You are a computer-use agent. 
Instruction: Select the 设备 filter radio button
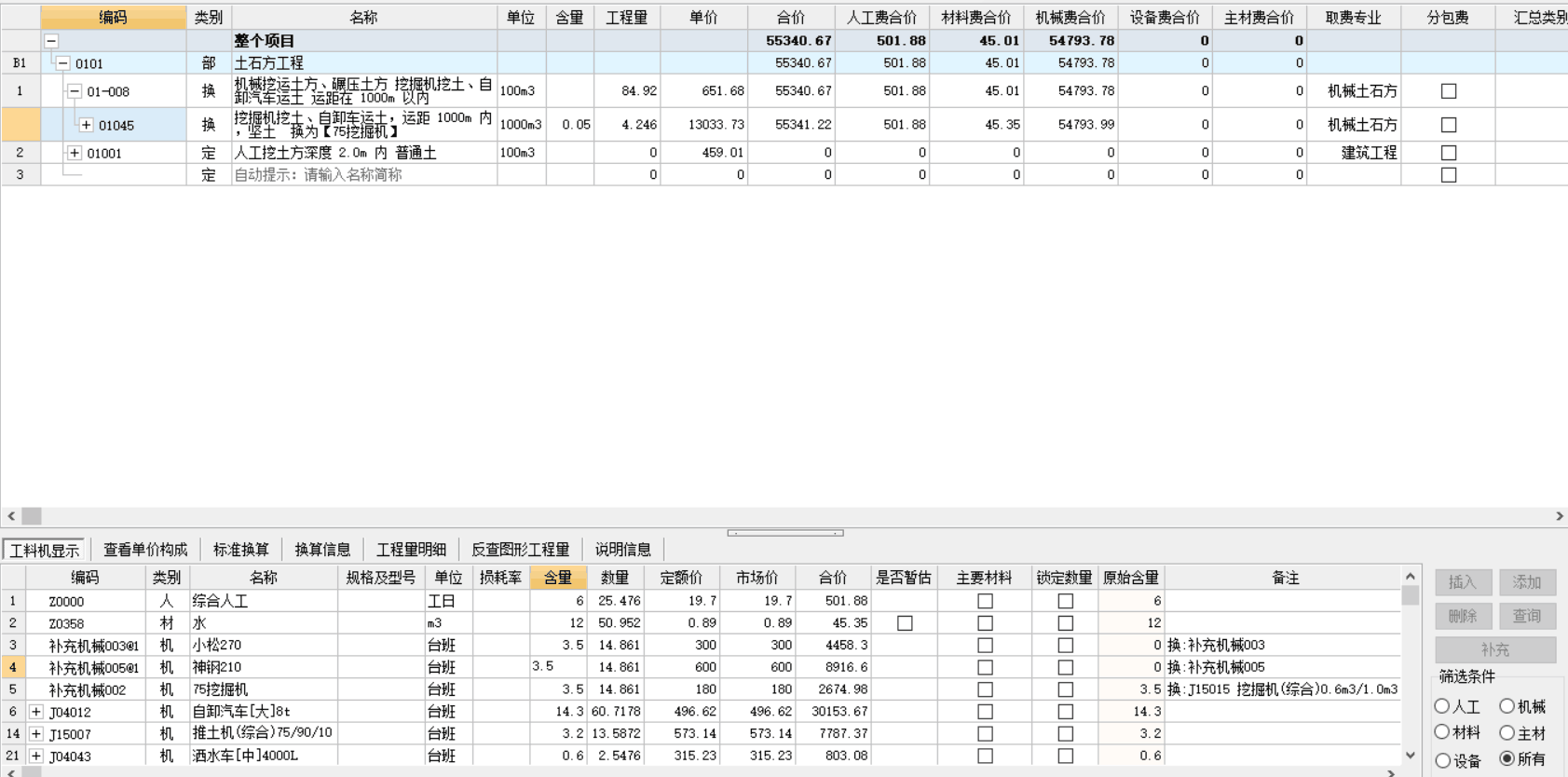point(1442,760)
